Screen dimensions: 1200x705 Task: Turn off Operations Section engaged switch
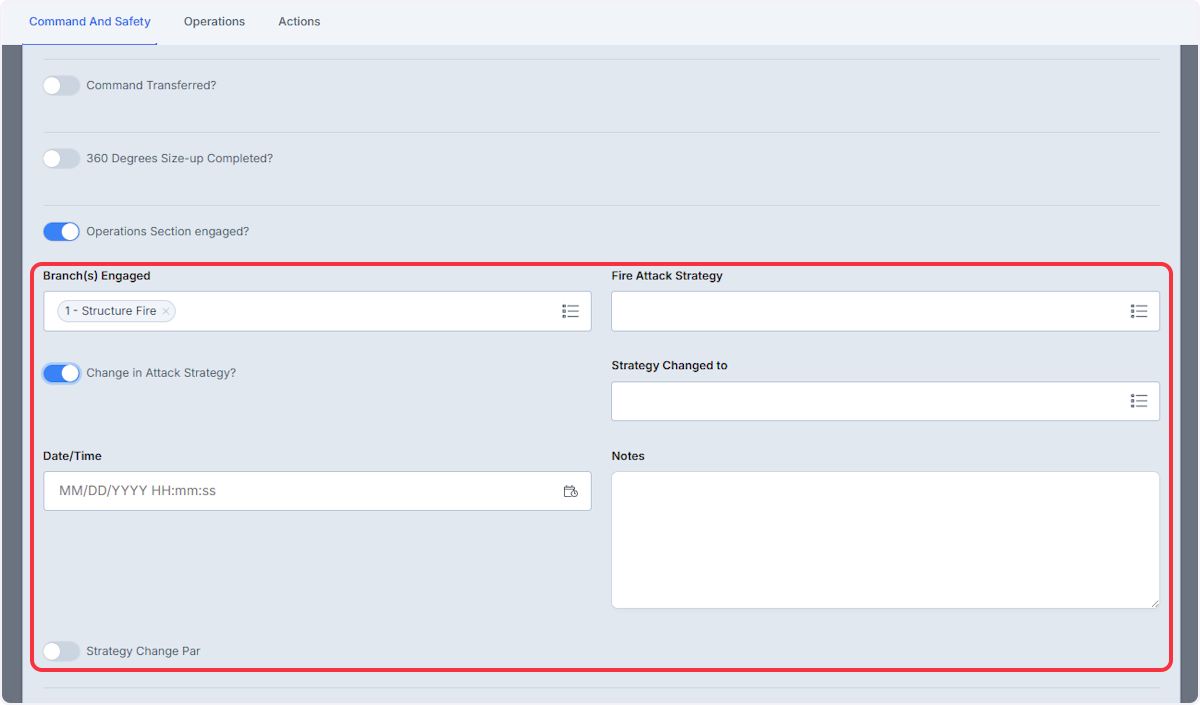pos(61,231)
